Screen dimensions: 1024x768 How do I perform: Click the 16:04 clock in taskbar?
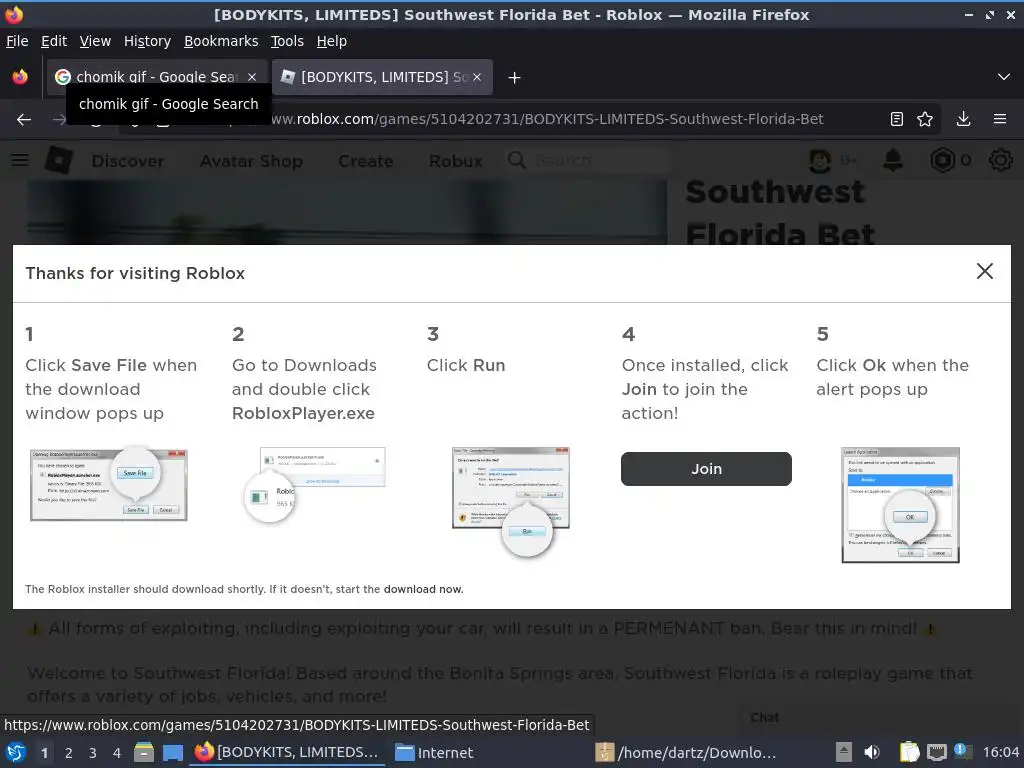click(1000, 752)
